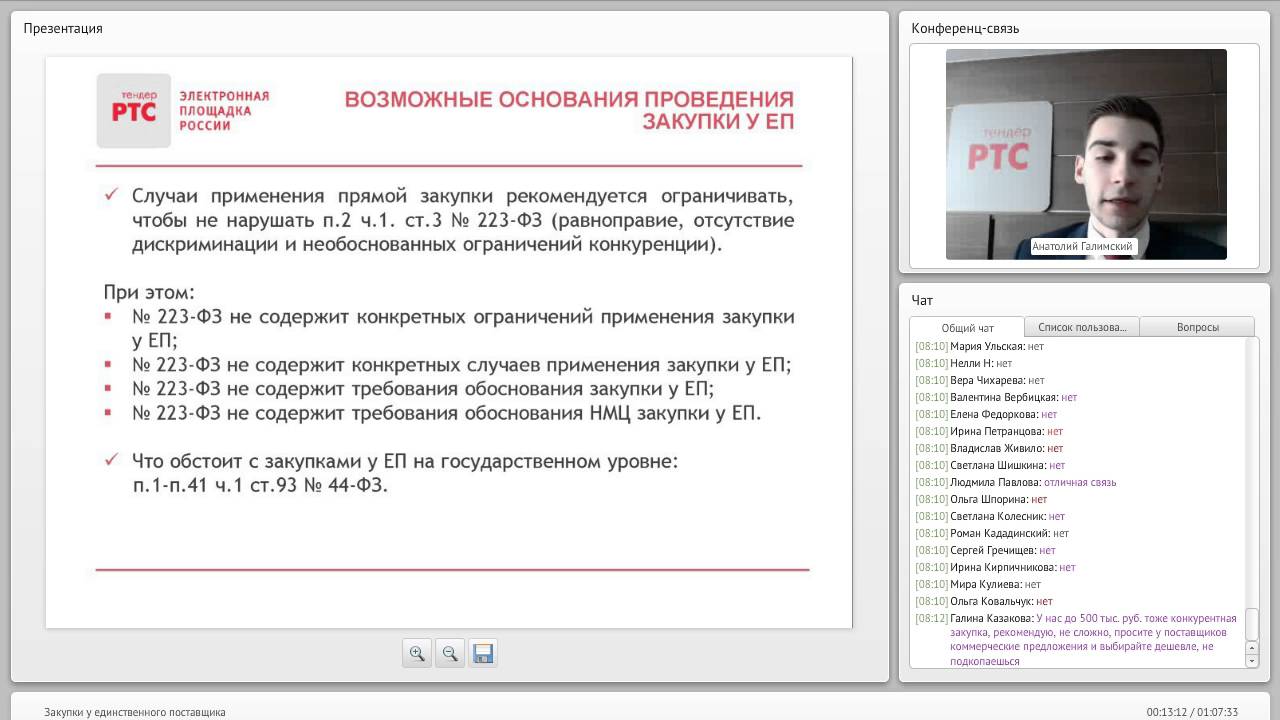Select chat message from Мира Кулиева

(978, 584)
